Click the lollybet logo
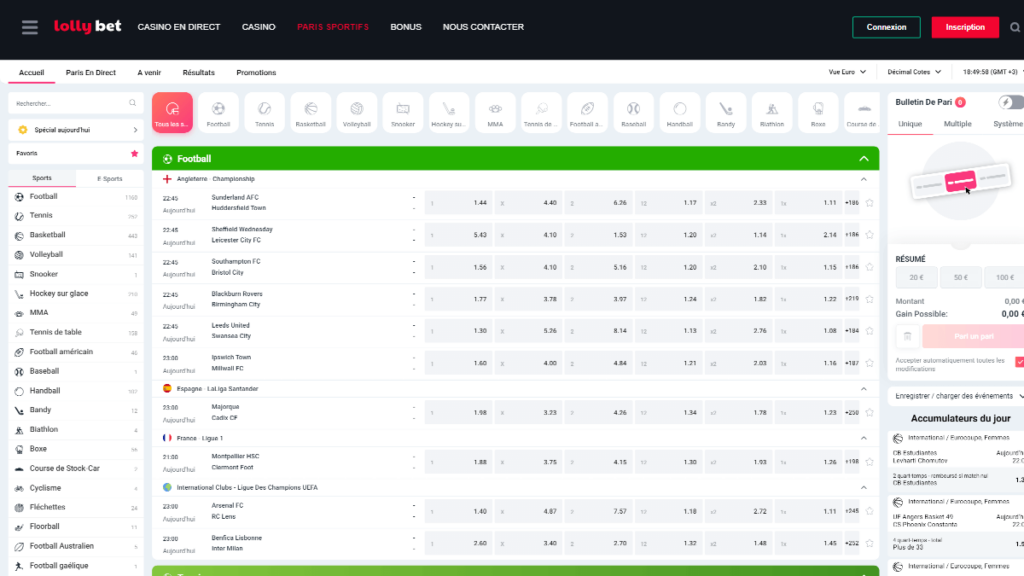Screen dimensions: 1024x576 pyautogui.click(x=88, y=26)
